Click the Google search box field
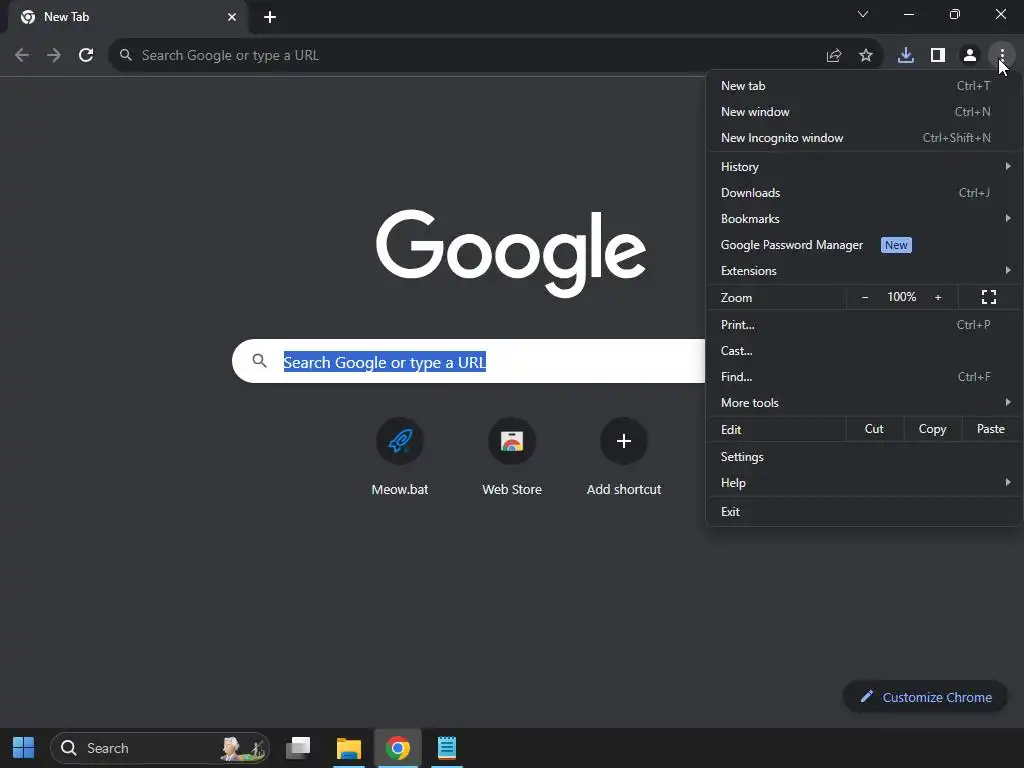 click(x=468, y=360)
